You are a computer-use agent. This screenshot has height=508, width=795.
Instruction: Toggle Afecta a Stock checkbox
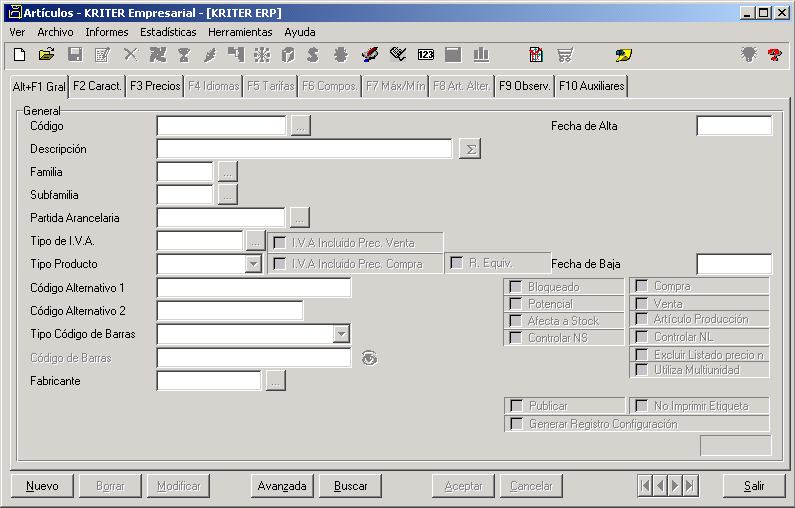[x=516, y=321]
